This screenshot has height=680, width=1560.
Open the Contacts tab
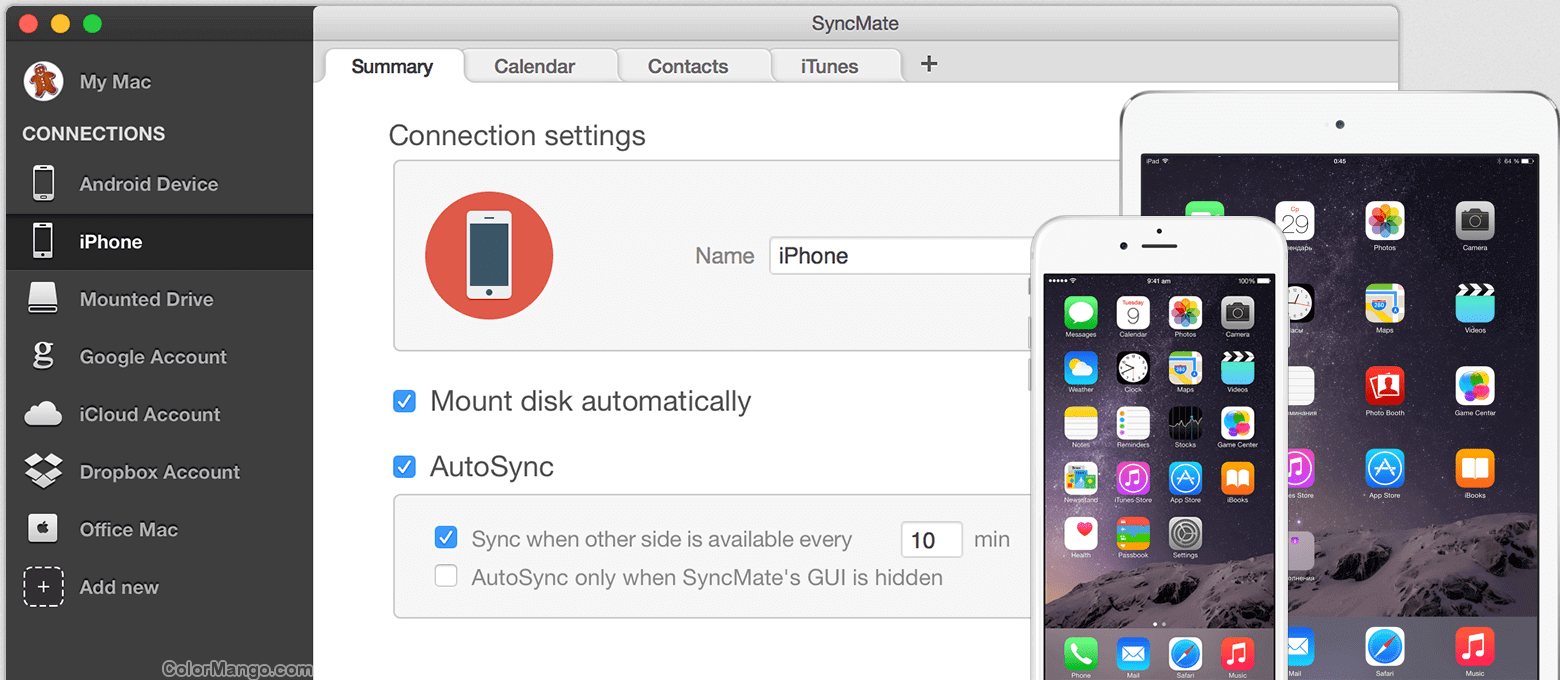pyautogui.click(x=688, y=65)
